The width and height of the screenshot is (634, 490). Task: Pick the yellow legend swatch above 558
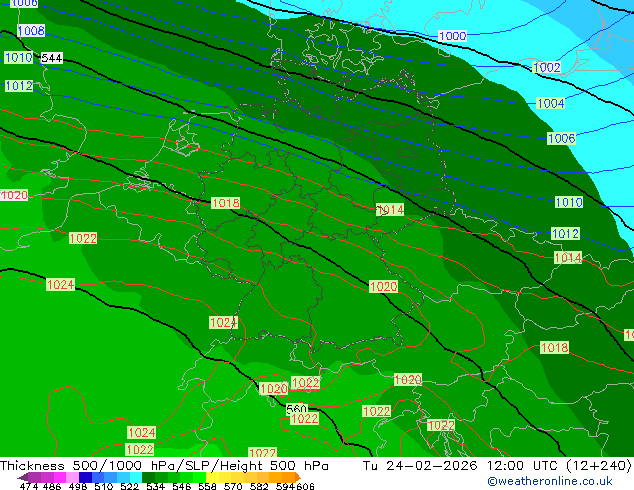point(212,477)
